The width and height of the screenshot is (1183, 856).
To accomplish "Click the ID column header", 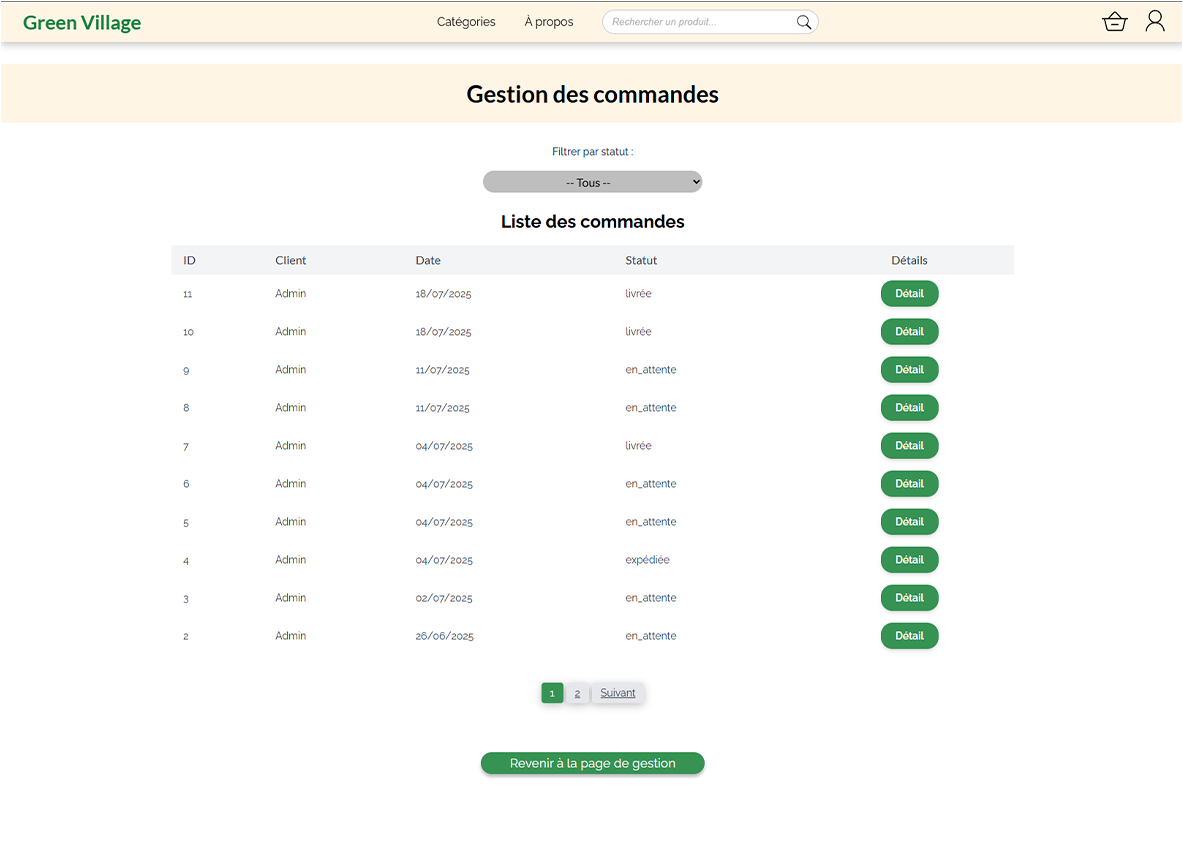I will 189,260.
